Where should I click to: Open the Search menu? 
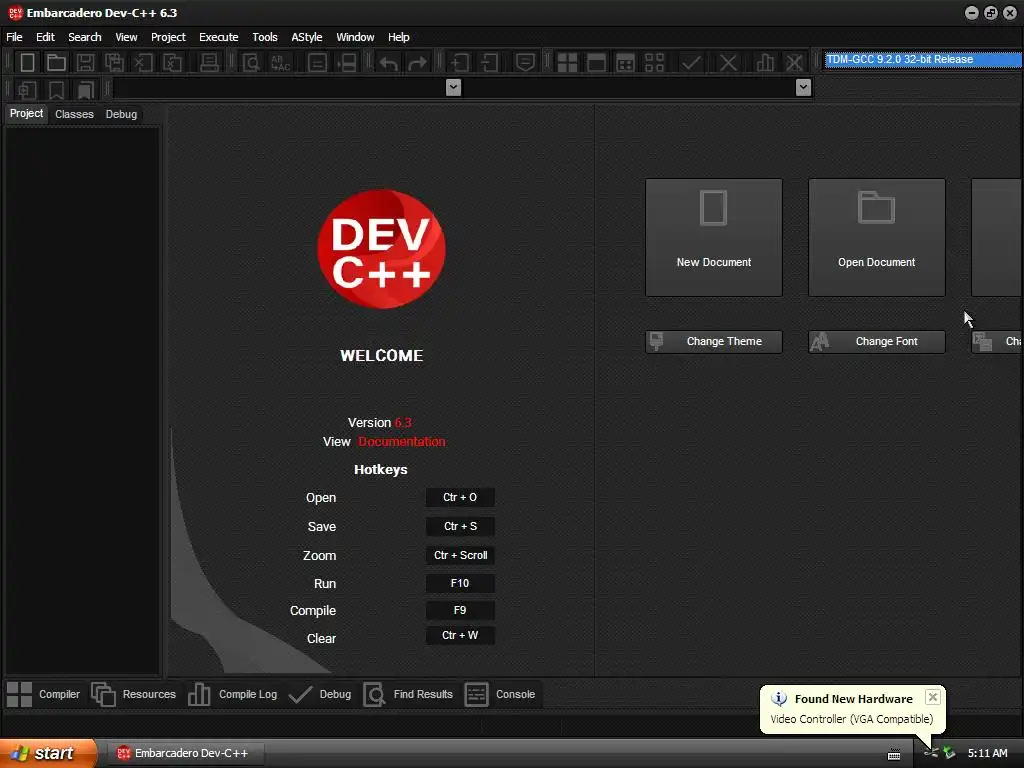pos(85,37)
